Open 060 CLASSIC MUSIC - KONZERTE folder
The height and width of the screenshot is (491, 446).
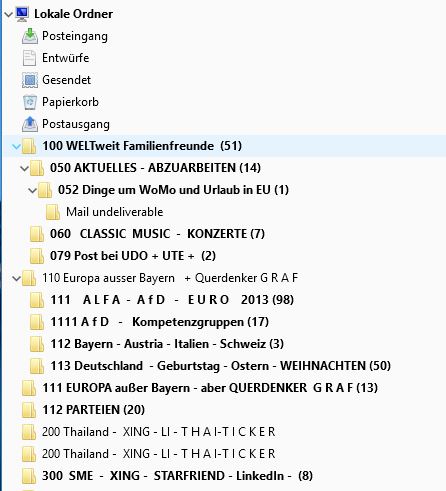coord(157,234)
